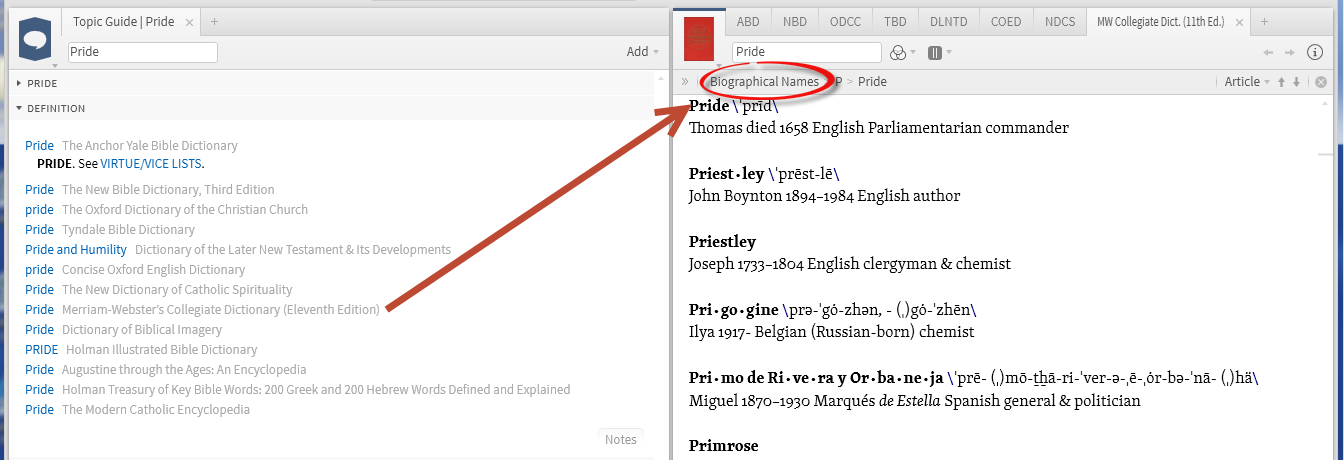Open the Add dropdown in the Topic Guide

pyautogui.click(x=642, y=52)
